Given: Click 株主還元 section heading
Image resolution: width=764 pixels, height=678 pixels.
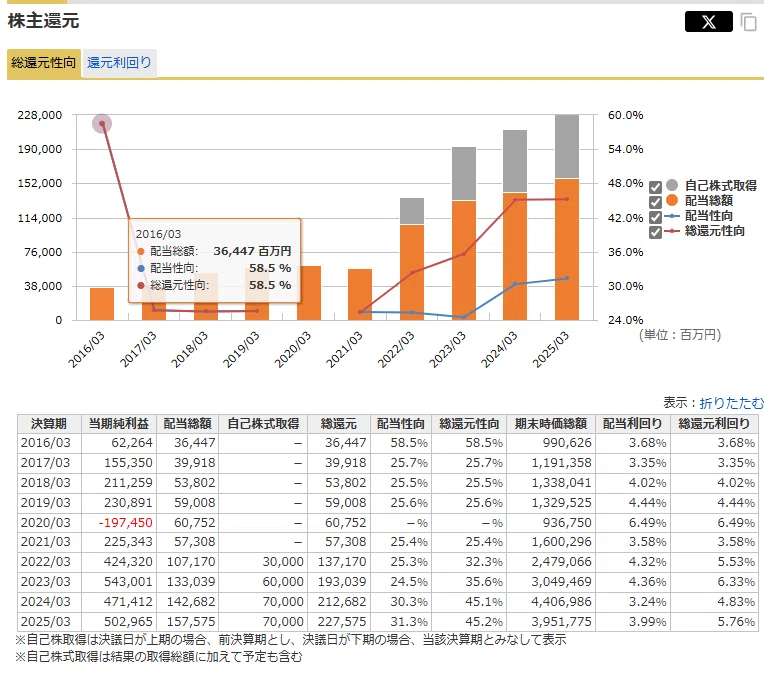Looking at the screenshot, I should pyautogui.click(x=43, y=21).
